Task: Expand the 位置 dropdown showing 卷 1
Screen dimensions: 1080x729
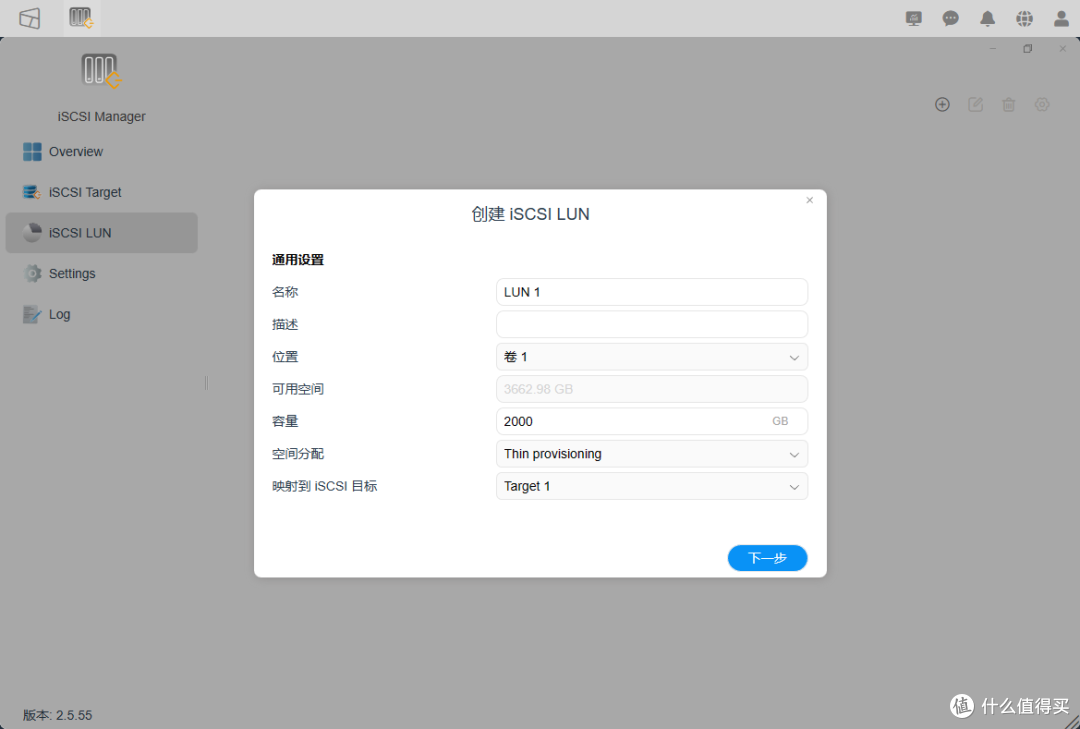Action: [652, 357]
